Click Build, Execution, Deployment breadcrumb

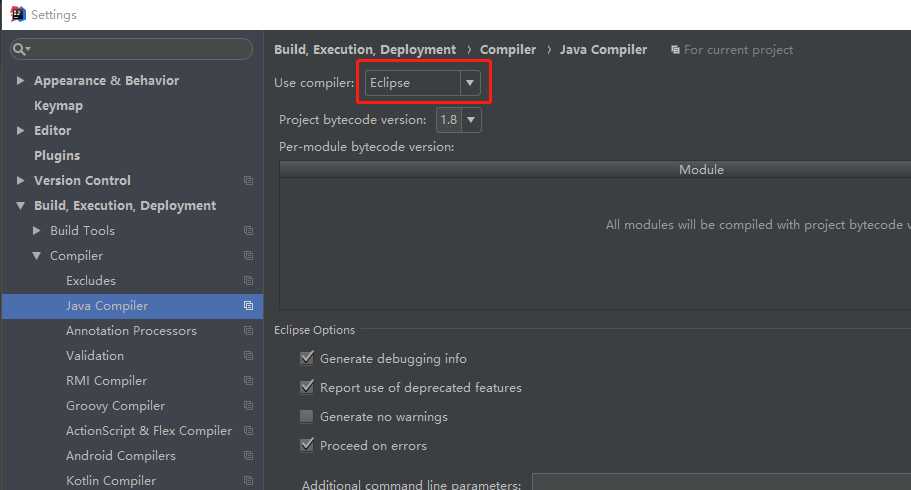(x=365, y=50)
